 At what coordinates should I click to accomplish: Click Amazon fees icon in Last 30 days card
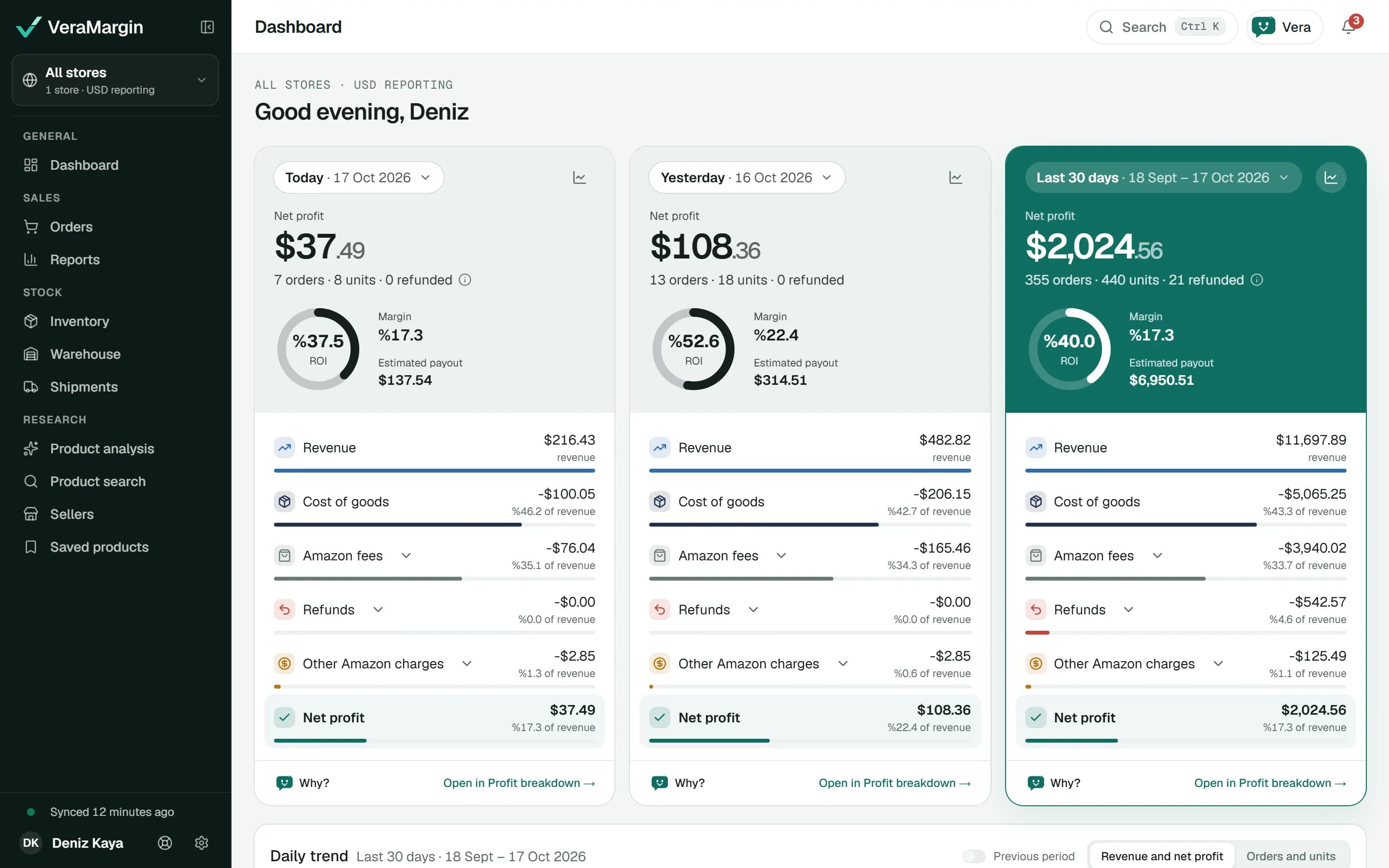coord(1035,555)
